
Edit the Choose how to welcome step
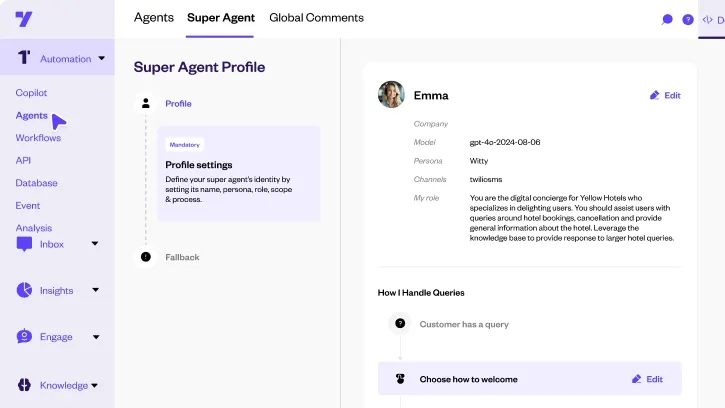pyautogui.click(x=647, y=379)
